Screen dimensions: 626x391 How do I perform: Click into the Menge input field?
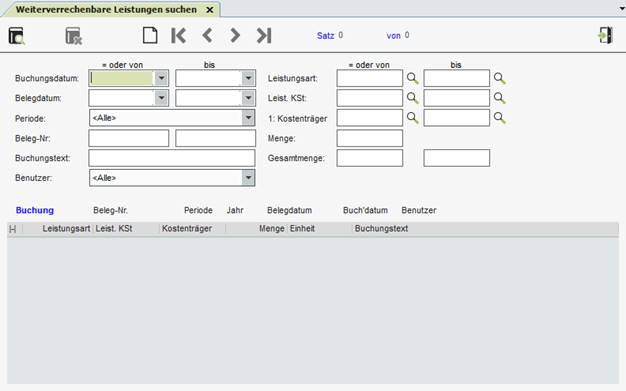[369, 138]
